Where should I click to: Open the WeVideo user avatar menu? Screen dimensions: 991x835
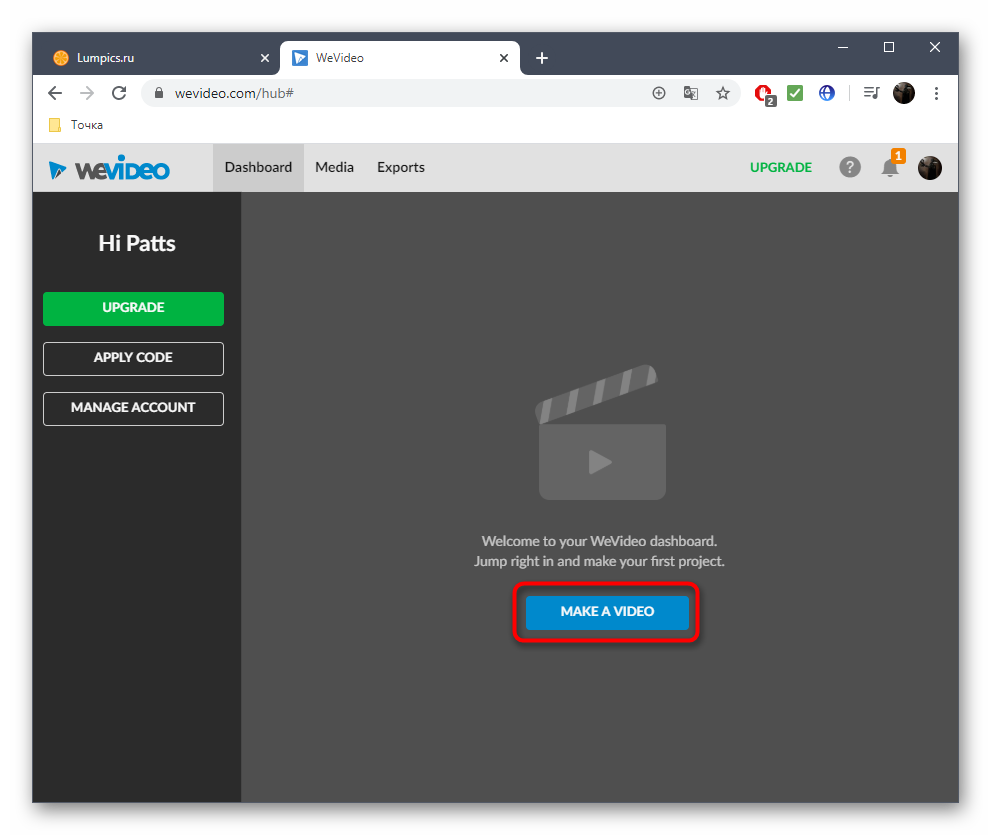(x=929, y=168)
